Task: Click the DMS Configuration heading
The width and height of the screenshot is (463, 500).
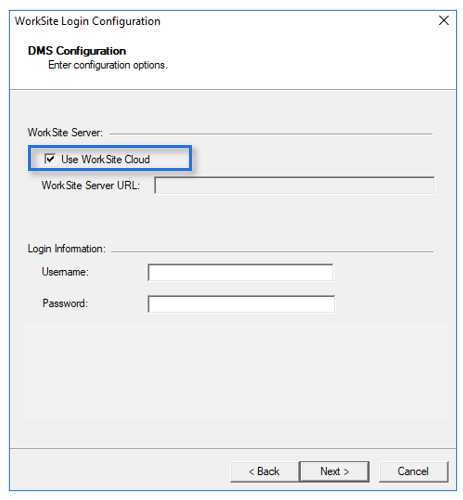Action: click(77, 51)
